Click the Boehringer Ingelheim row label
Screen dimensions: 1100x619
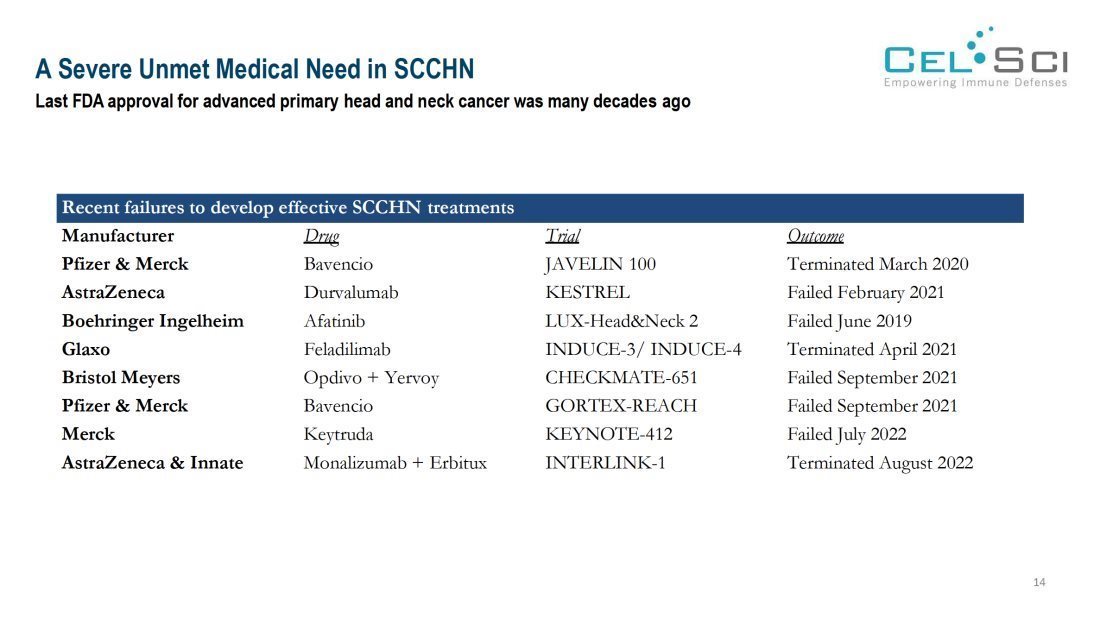click(152, 321)
